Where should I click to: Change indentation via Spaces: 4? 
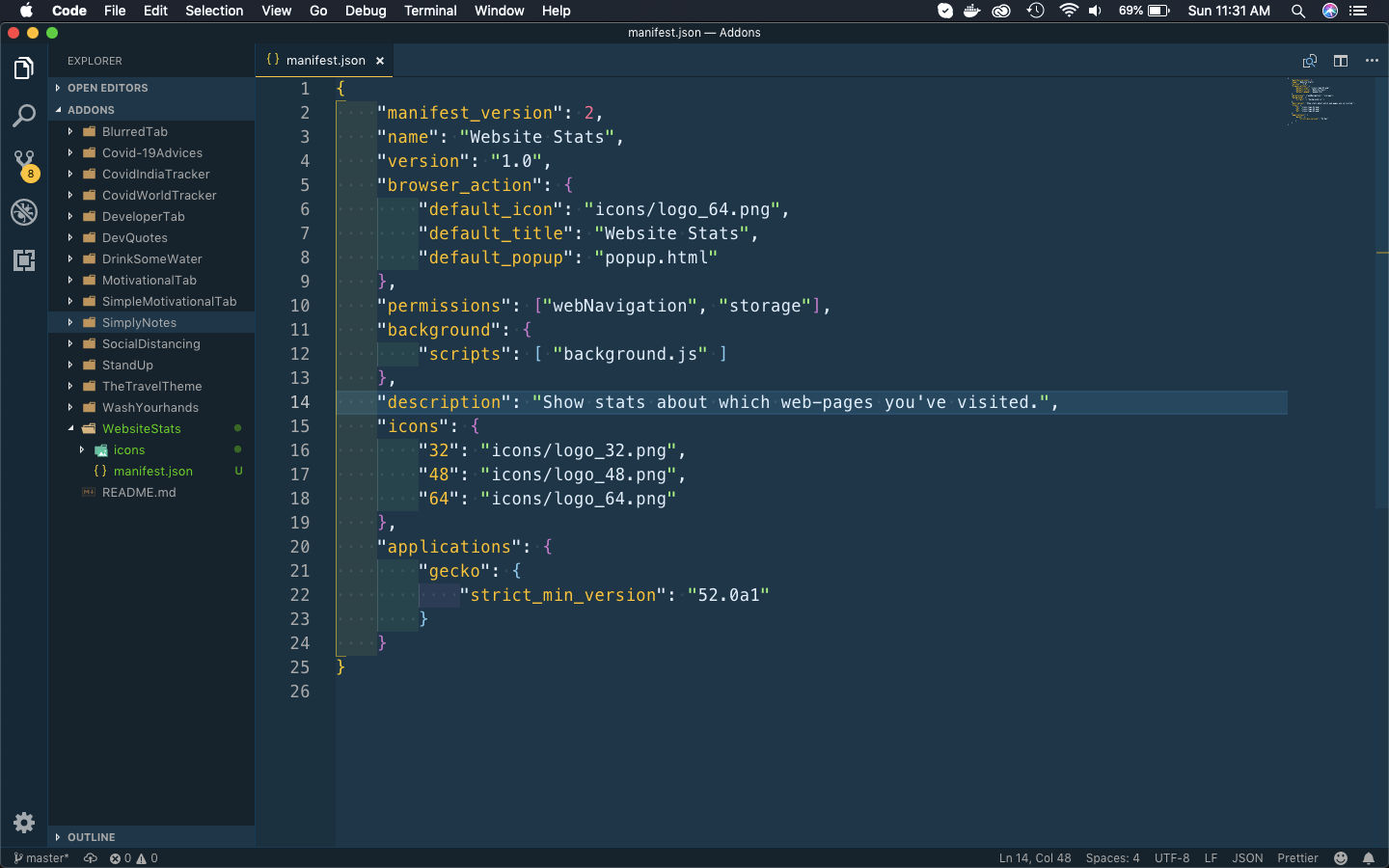pos(1112,858)
